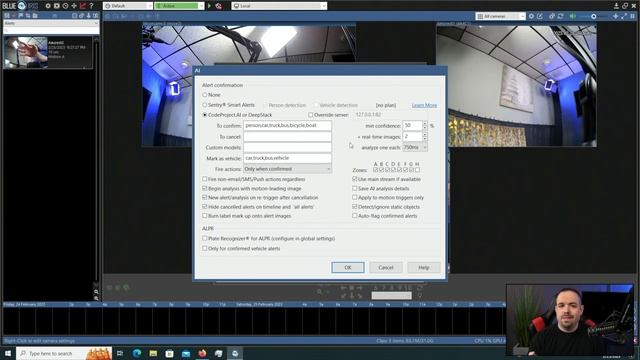640x360 pixels.
Task: Adjust the volume slider in camera toolbar
Action: click(x=594, y=16)
